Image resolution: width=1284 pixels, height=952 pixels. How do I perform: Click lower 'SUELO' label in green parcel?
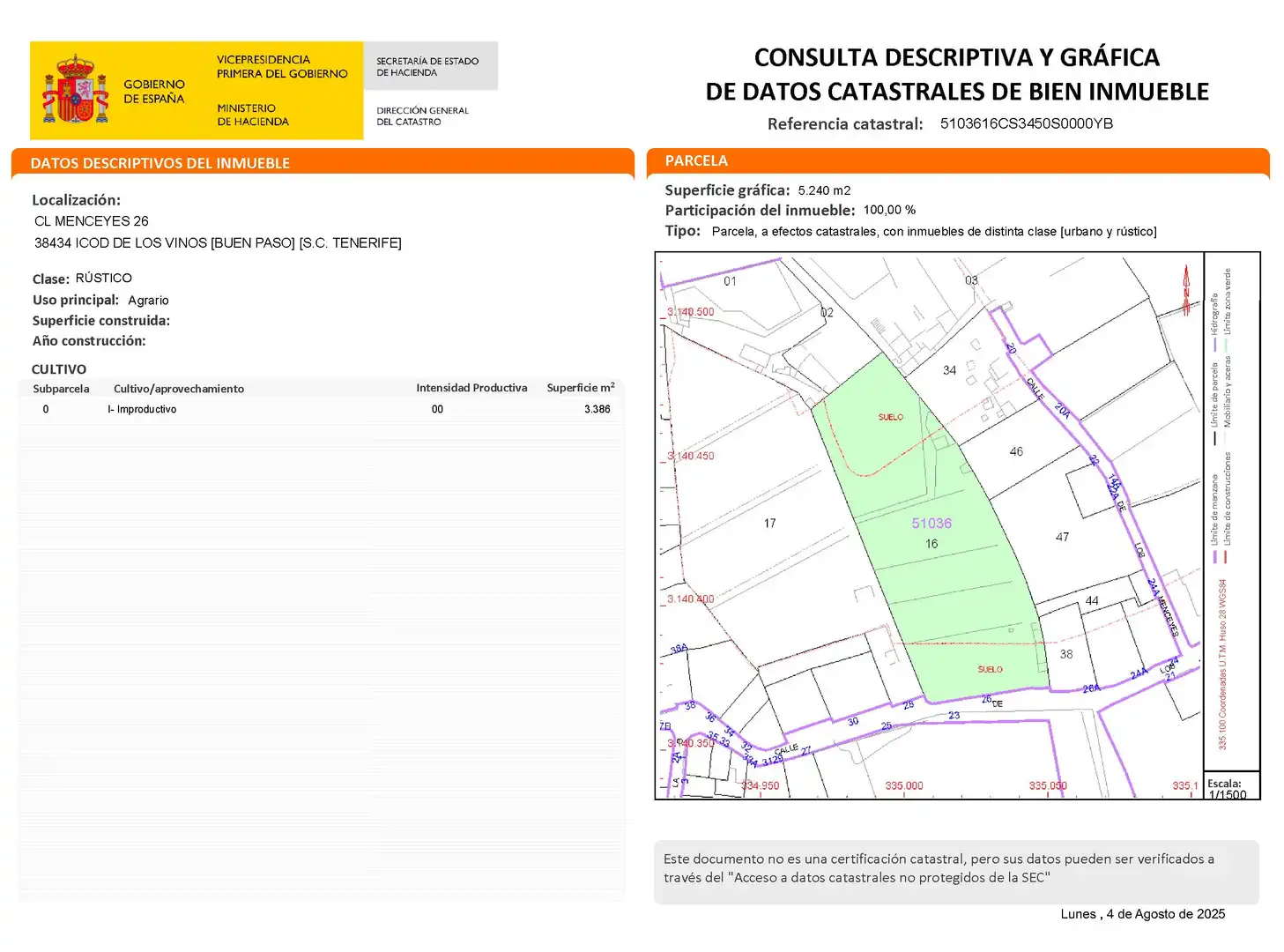click(x=990, y=669)
